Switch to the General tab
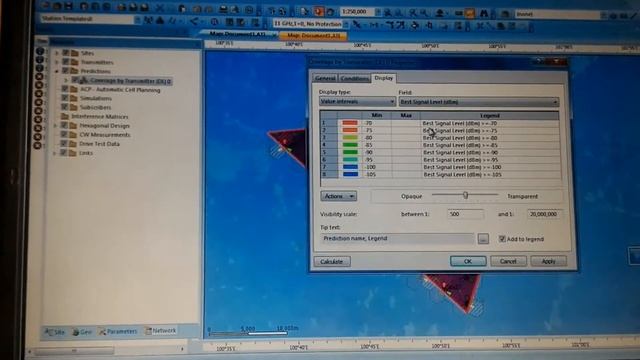This screenshot has width=640, height=360. click(325, 78)
